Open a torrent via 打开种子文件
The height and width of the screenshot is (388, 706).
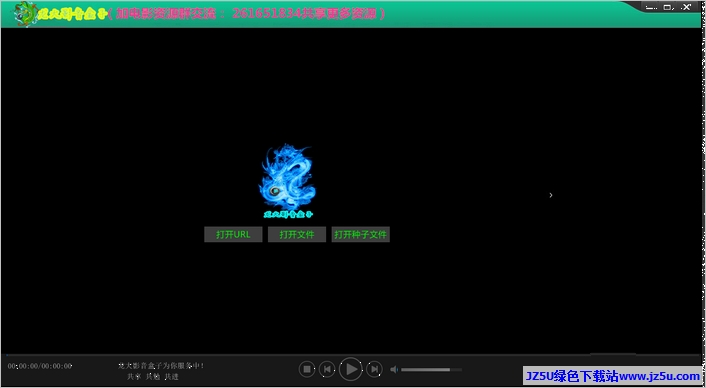361,235
